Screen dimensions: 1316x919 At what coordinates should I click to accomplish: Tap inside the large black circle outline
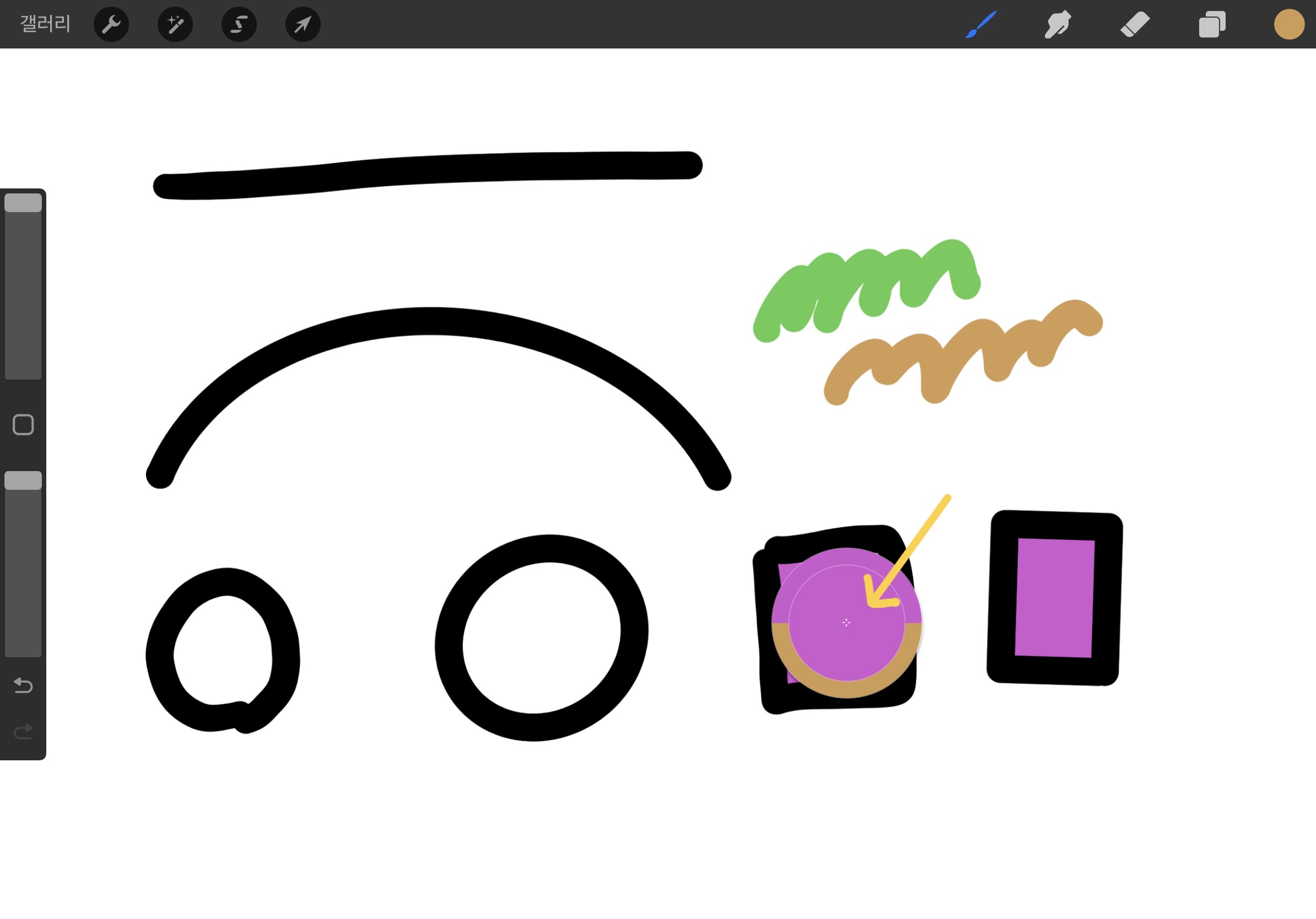tap(542, 637)
